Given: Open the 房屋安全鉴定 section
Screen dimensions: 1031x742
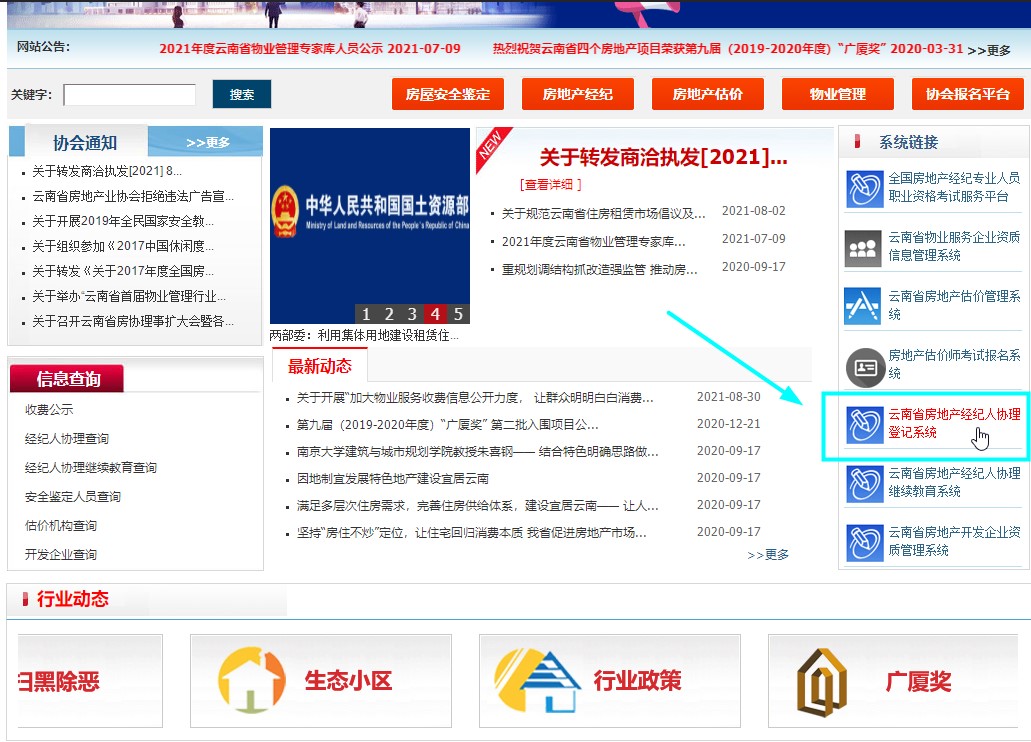Looking at the screenshot, I should tap(448, 94).
